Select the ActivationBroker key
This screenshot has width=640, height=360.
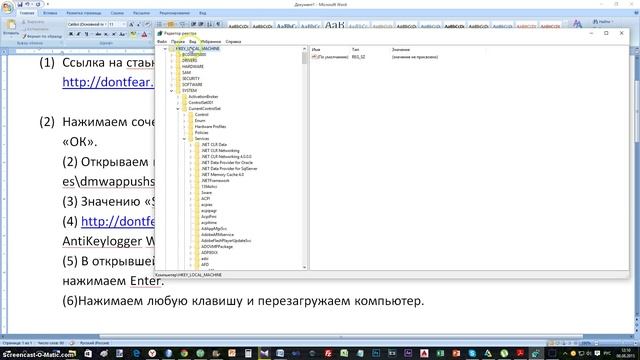click(203, 97)
